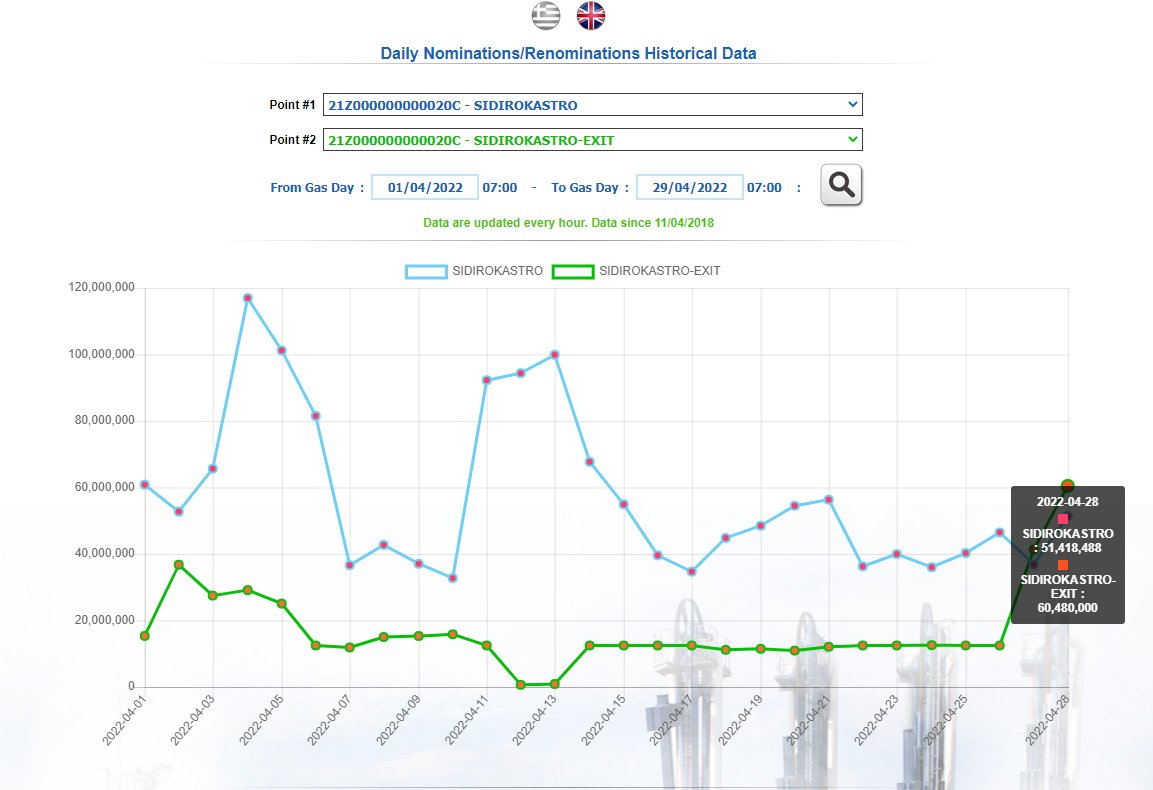Screen dimensions: 1153x790
Task: Select the green line point on 2022-04-28
Action: pyautogui.click(x=1068, y=485)
